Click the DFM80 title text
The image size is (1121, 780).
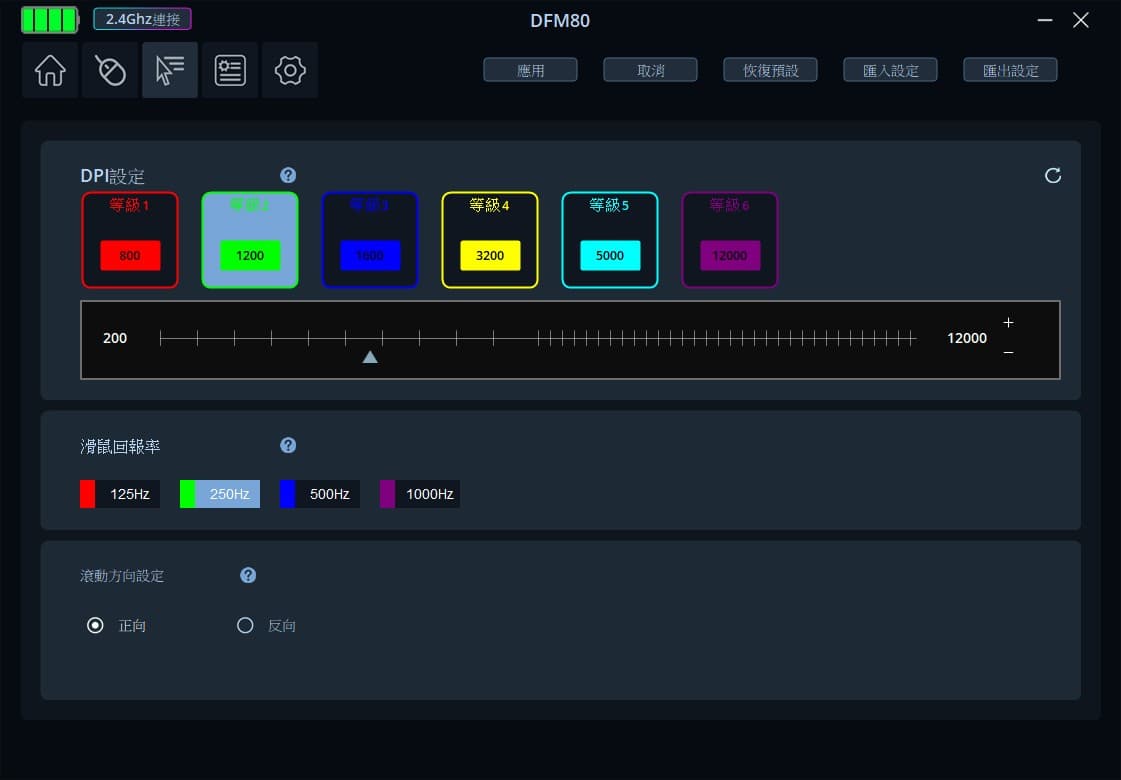coord(560,20)
